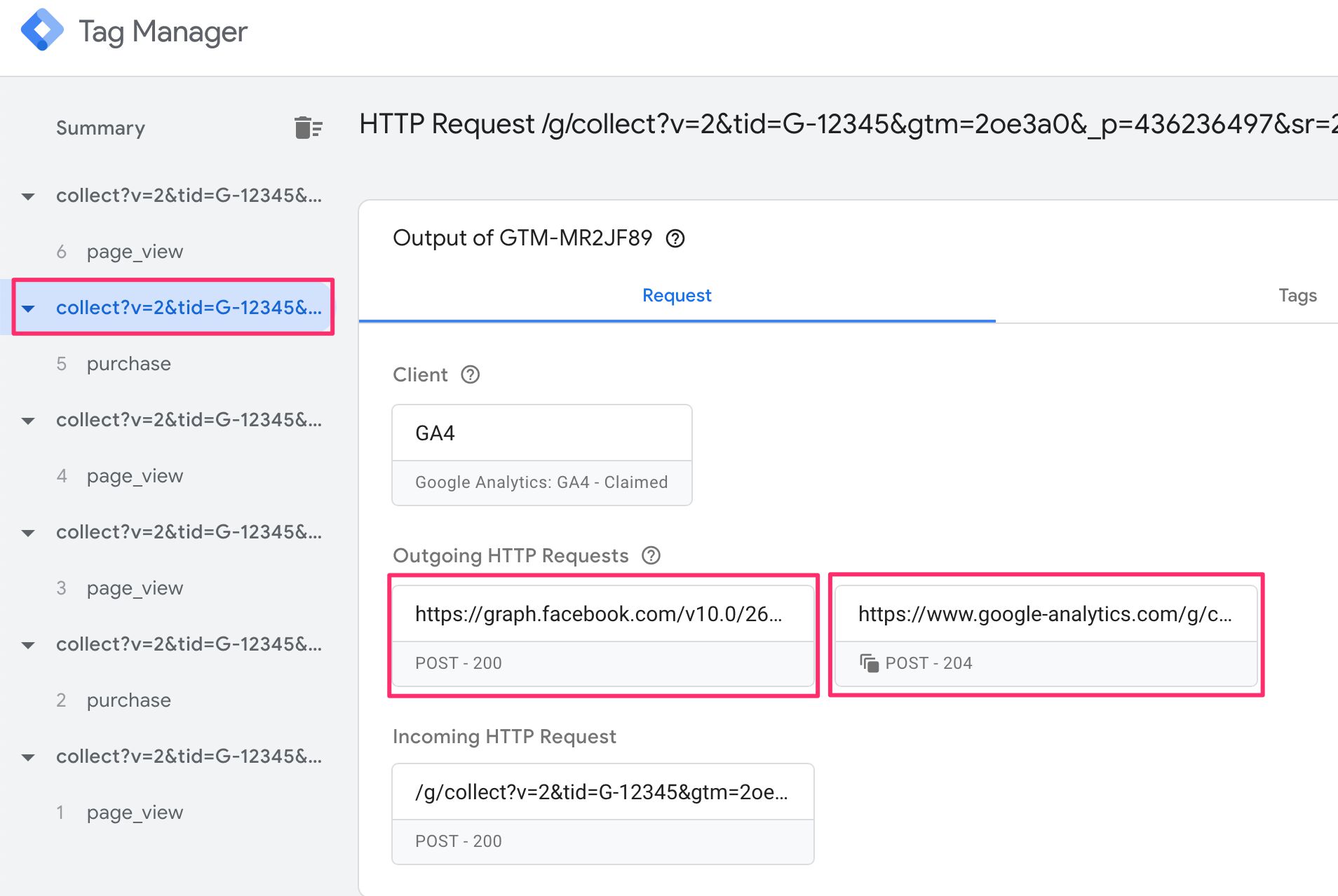Viewport: 1338px width, 896px height.
Task: Open the google-analytics.com outgoing request card
Action: pyautogui.click(x=1046, y=636)
